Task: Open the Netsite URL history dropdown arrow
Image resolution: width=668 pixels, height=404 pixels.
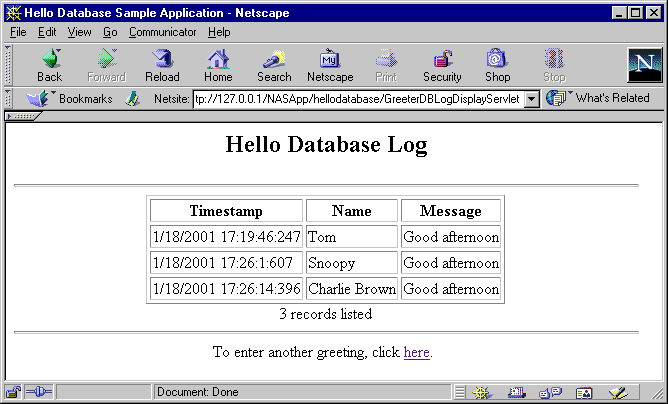Action: pyautogui.click(x=532, y=99)
